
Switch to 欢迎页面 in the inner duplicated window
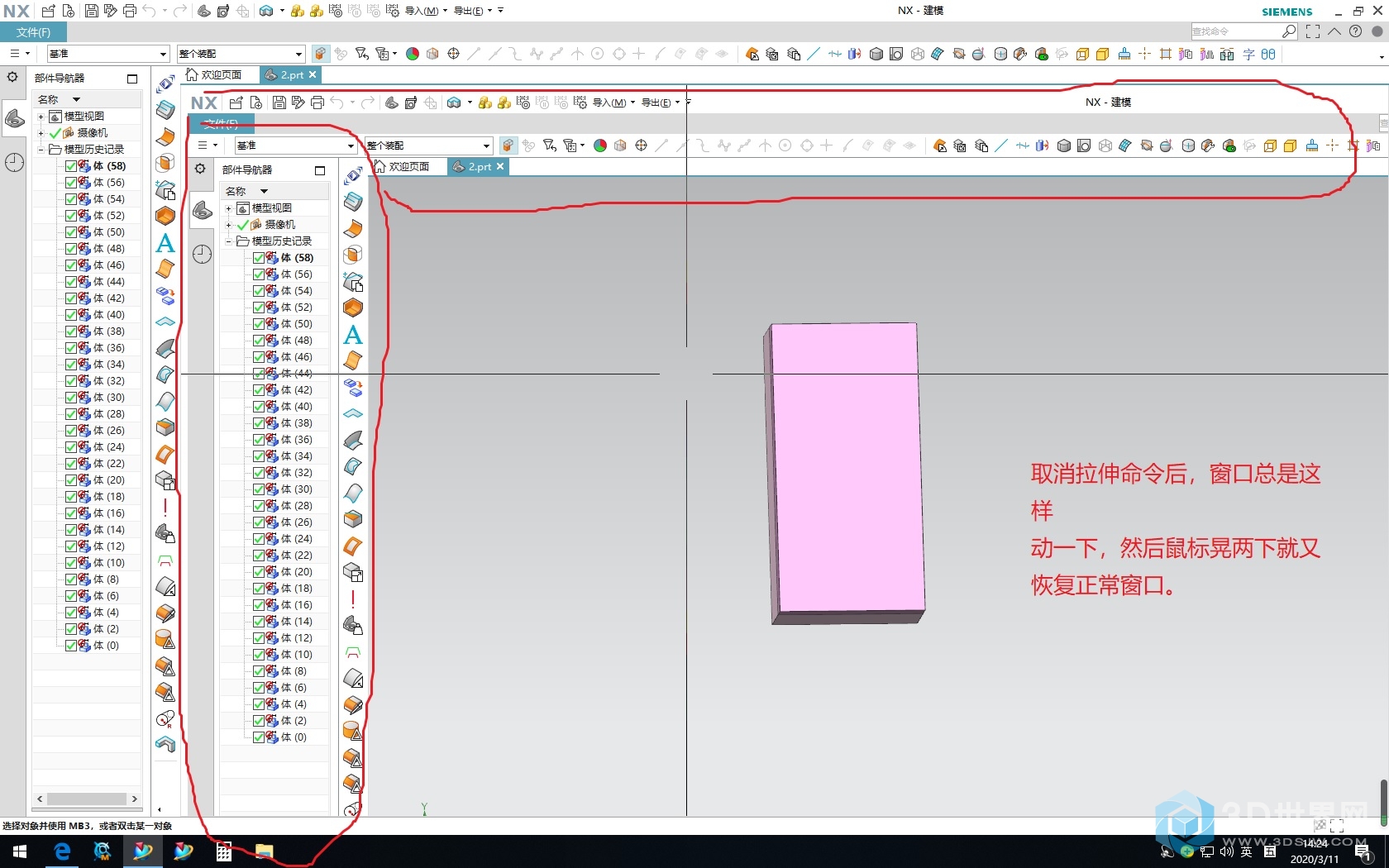tap(402, 166)
